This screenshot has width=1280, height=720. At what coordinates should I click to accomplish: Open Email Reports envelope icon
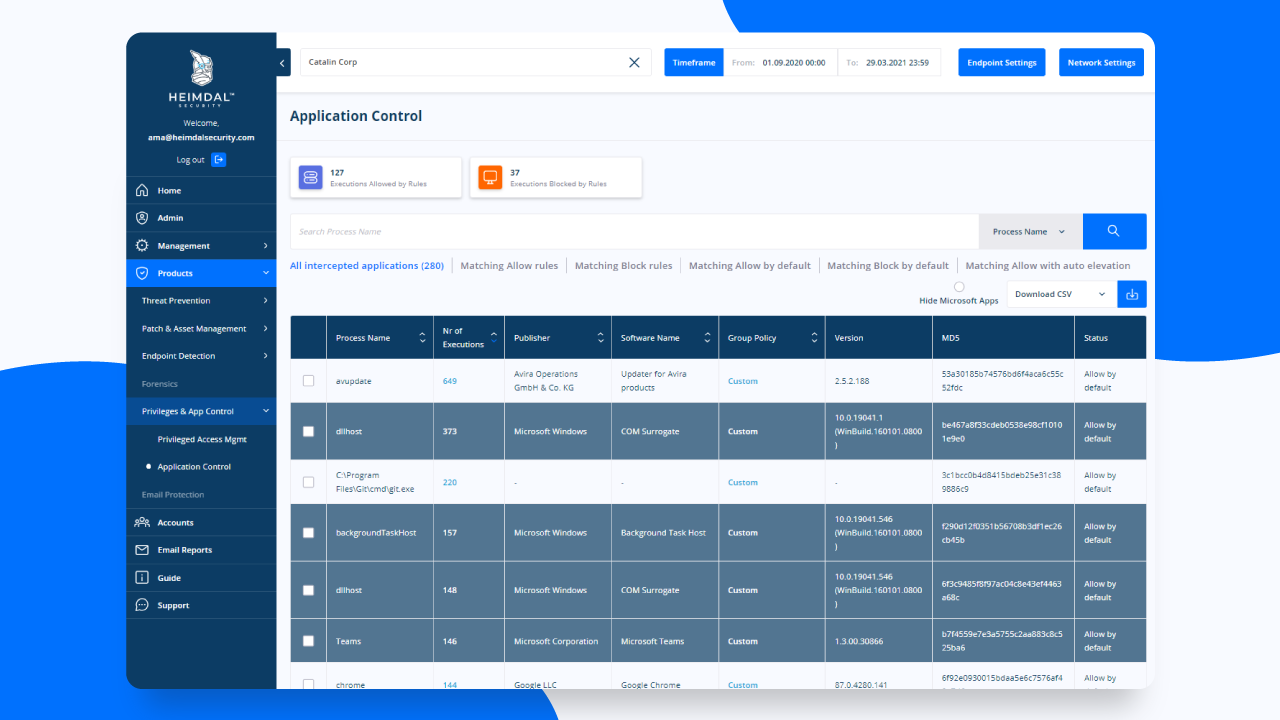click(x=141, y=549)
